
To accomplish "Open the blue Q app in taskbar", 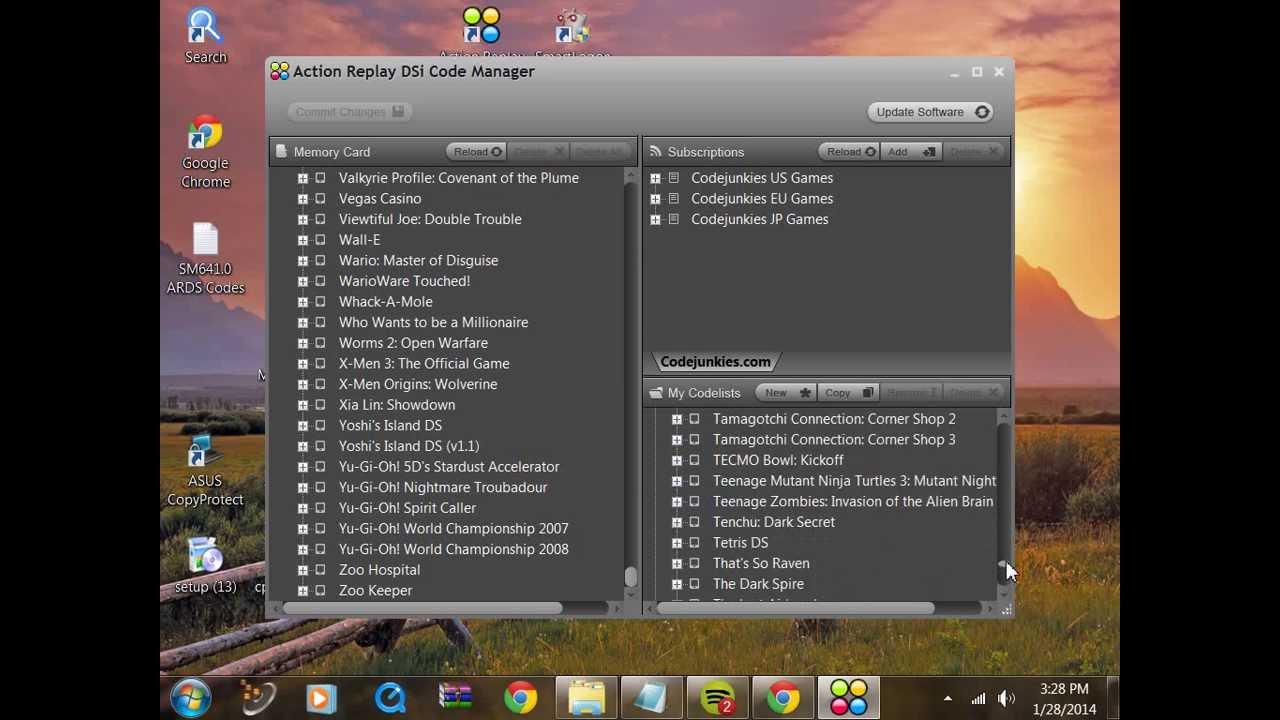I will (390, 698).
